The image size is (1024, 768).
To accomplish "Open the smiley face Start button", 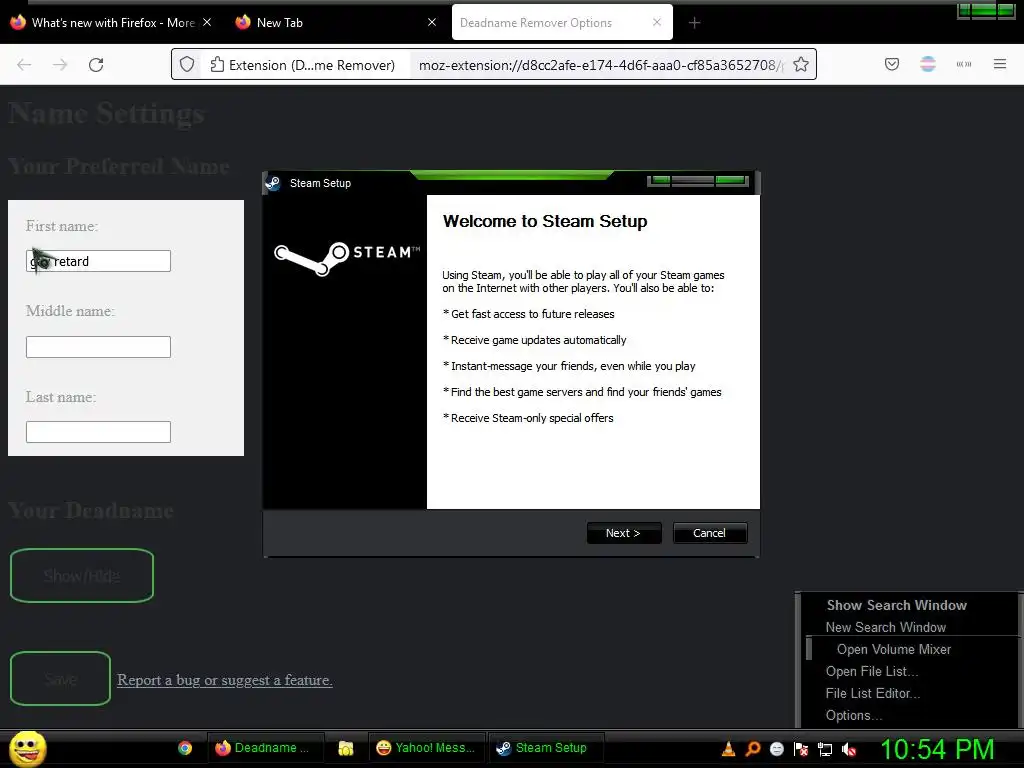I will (27, 748).
